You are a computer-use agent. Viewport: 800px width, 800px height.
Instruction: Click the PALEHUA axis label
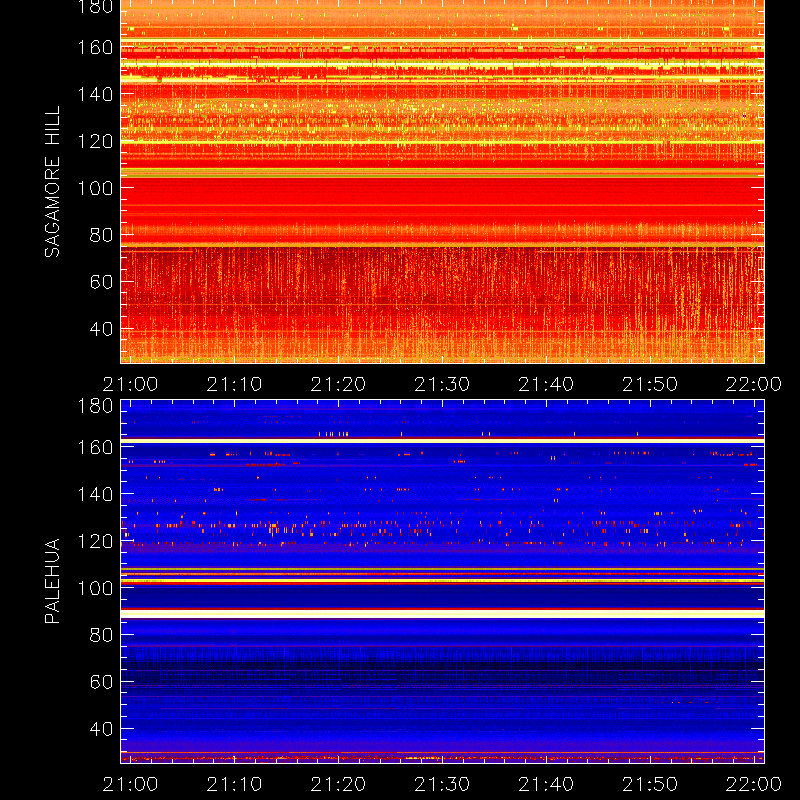(x=53, y=581)
